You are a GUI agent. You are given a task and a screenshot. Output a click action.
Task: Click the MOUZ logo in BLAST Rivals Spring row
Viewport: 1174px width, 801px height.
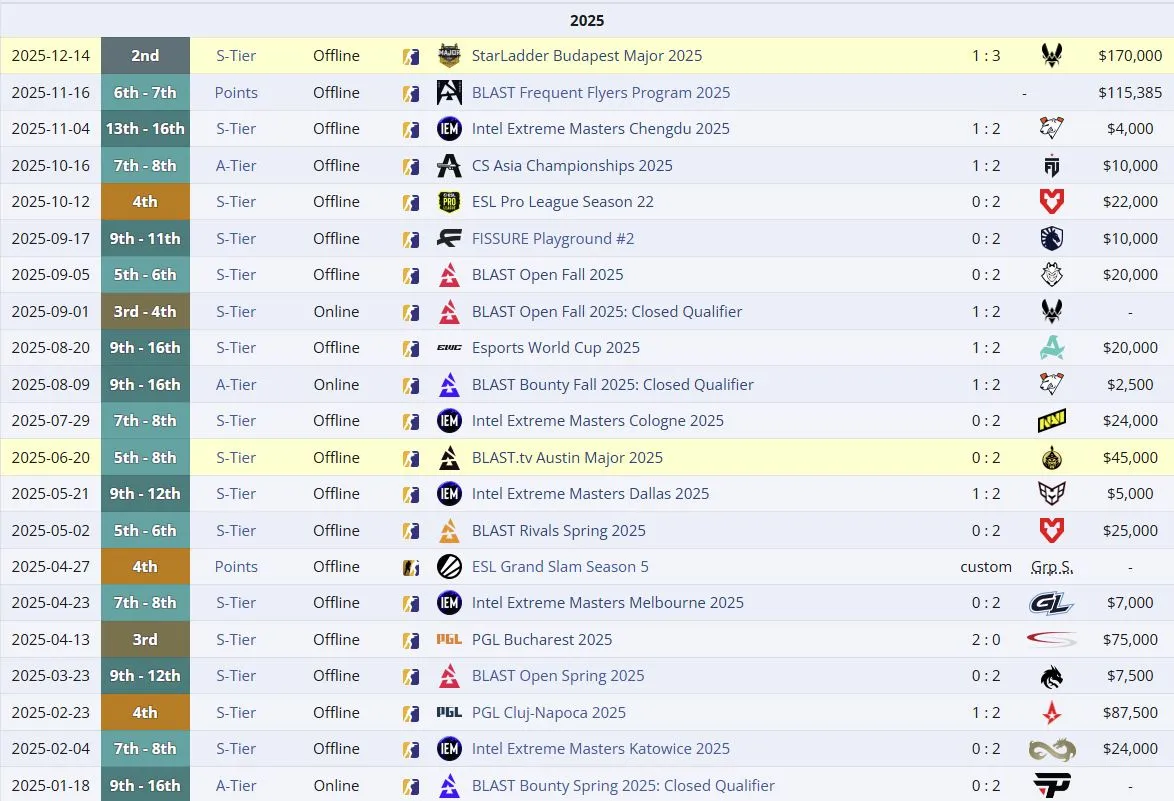click(x=1051, y=530)
